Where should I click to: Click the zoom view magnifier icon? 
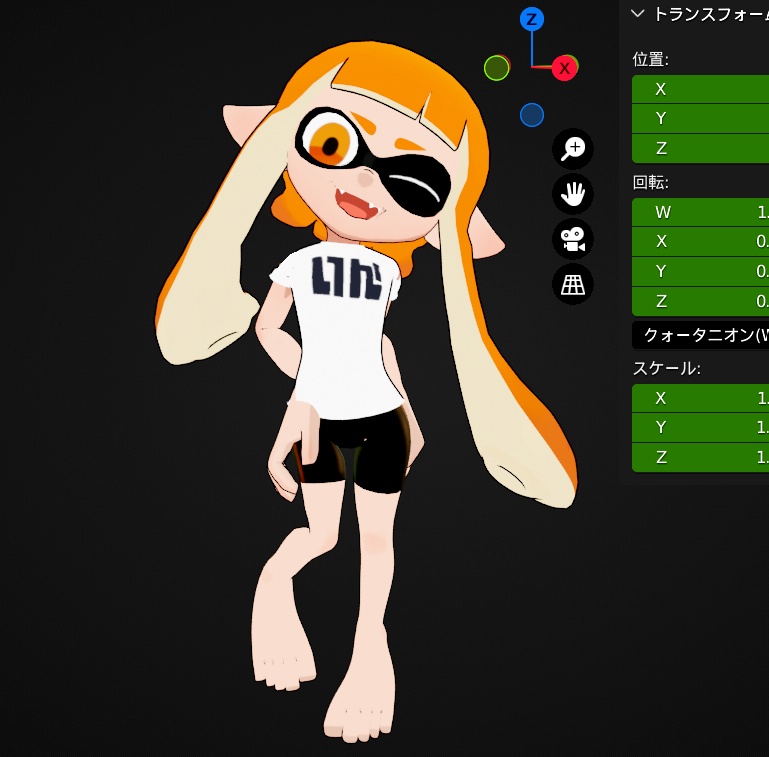pyautogui.click(x=573, y=149)
